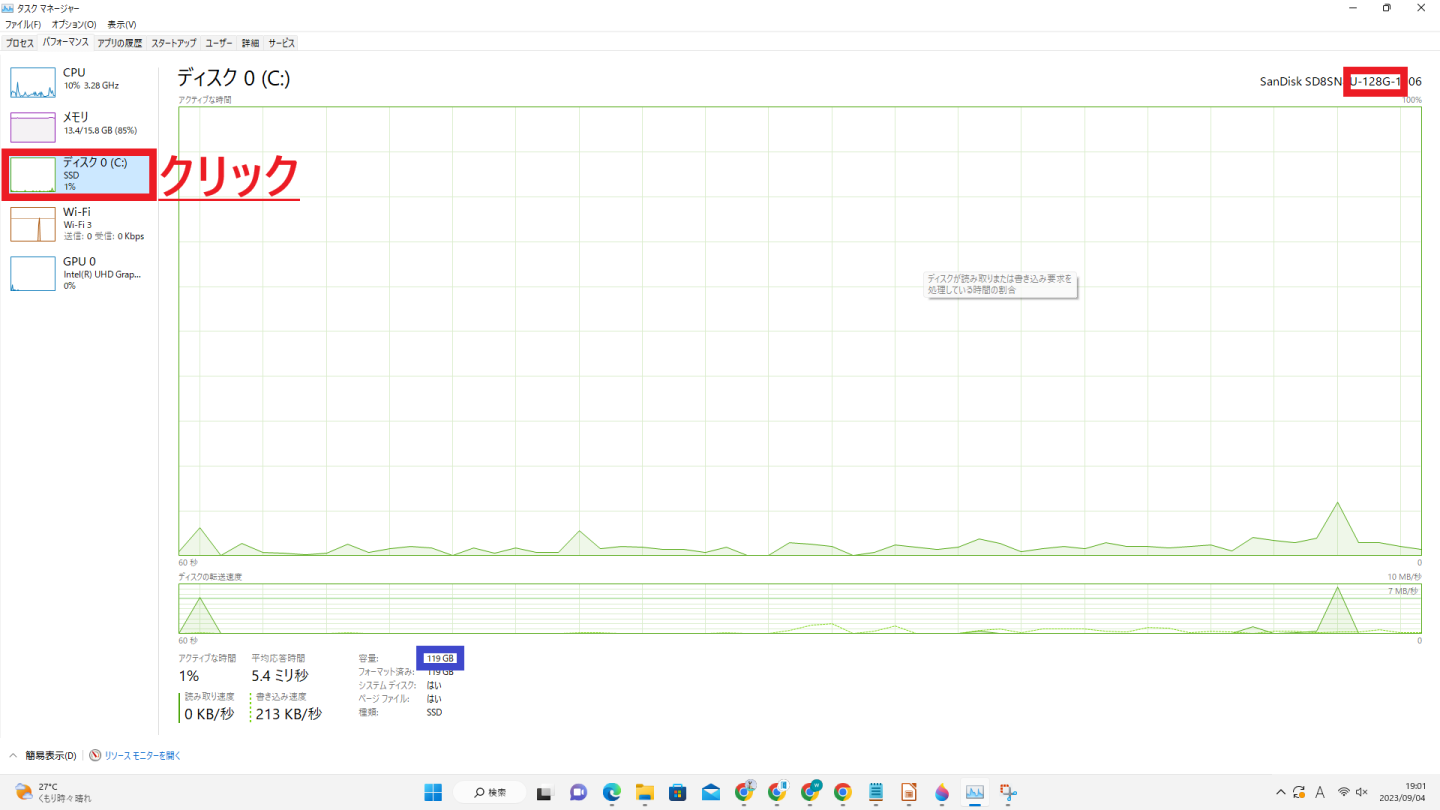Switch to the プロセス tab
Image resolution: width=1440 pixels, height=810 pixels.
(19, 43)
